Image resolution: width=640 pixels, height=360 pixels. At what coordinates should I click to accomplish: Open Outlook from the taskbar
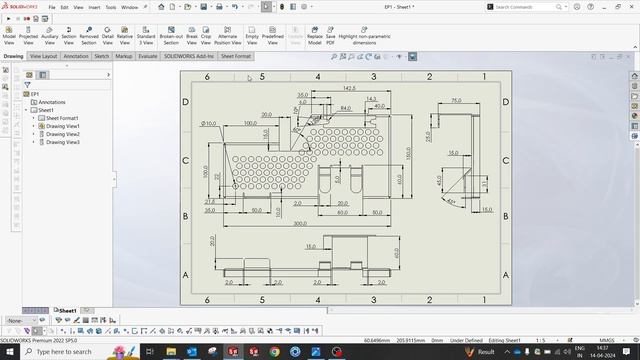[x=192, y=351]
